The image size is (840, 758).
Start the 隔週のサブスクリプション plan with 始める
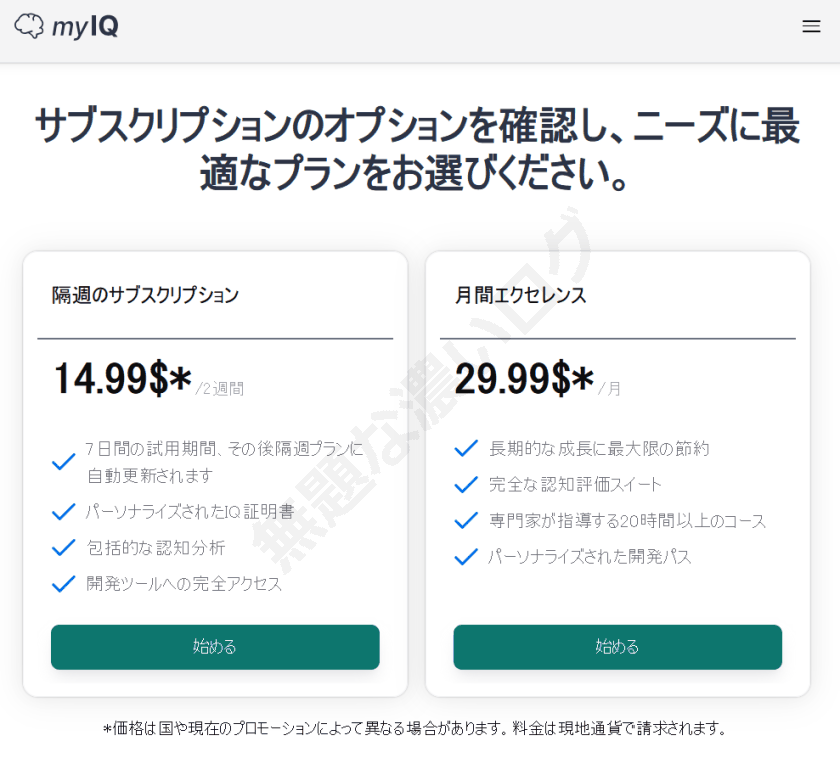tap(215, 647)
